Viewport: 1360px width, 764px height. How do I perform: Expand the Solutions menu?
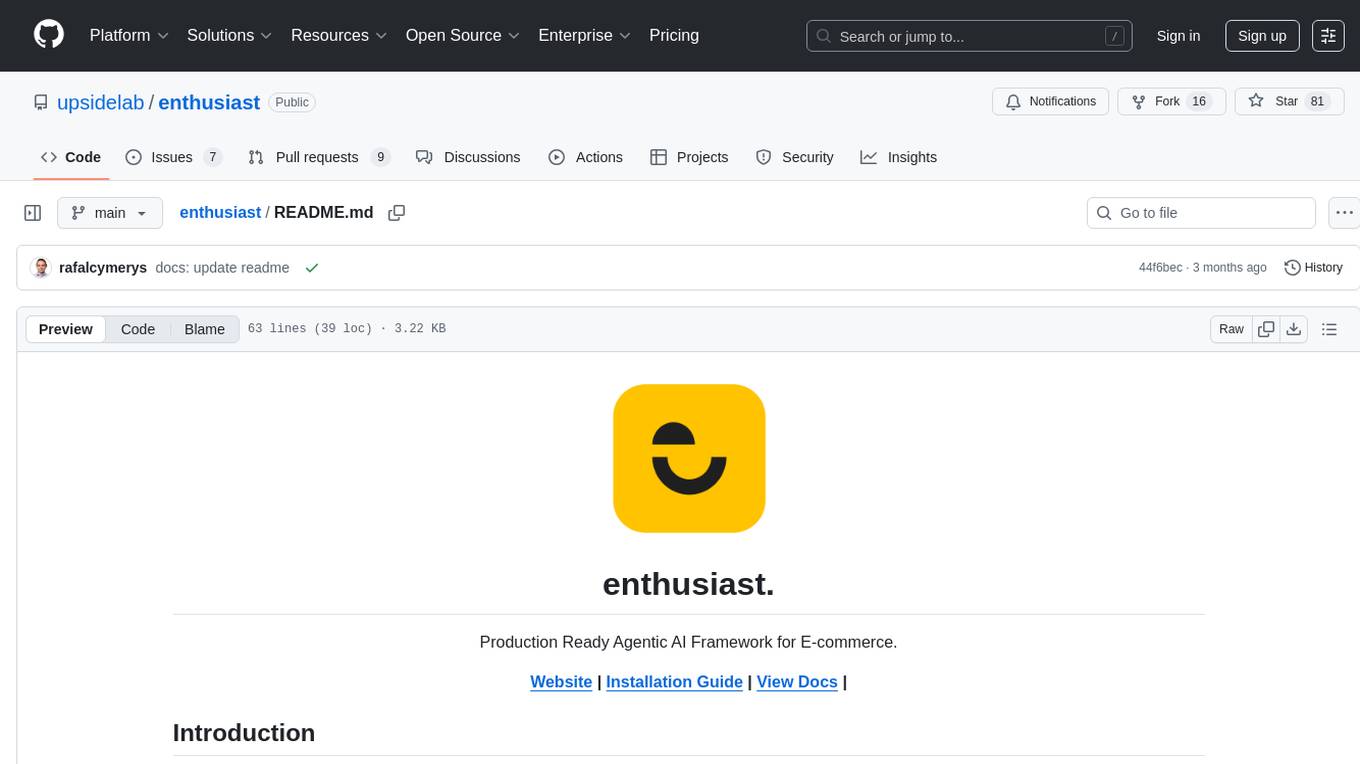pos(230,35)
